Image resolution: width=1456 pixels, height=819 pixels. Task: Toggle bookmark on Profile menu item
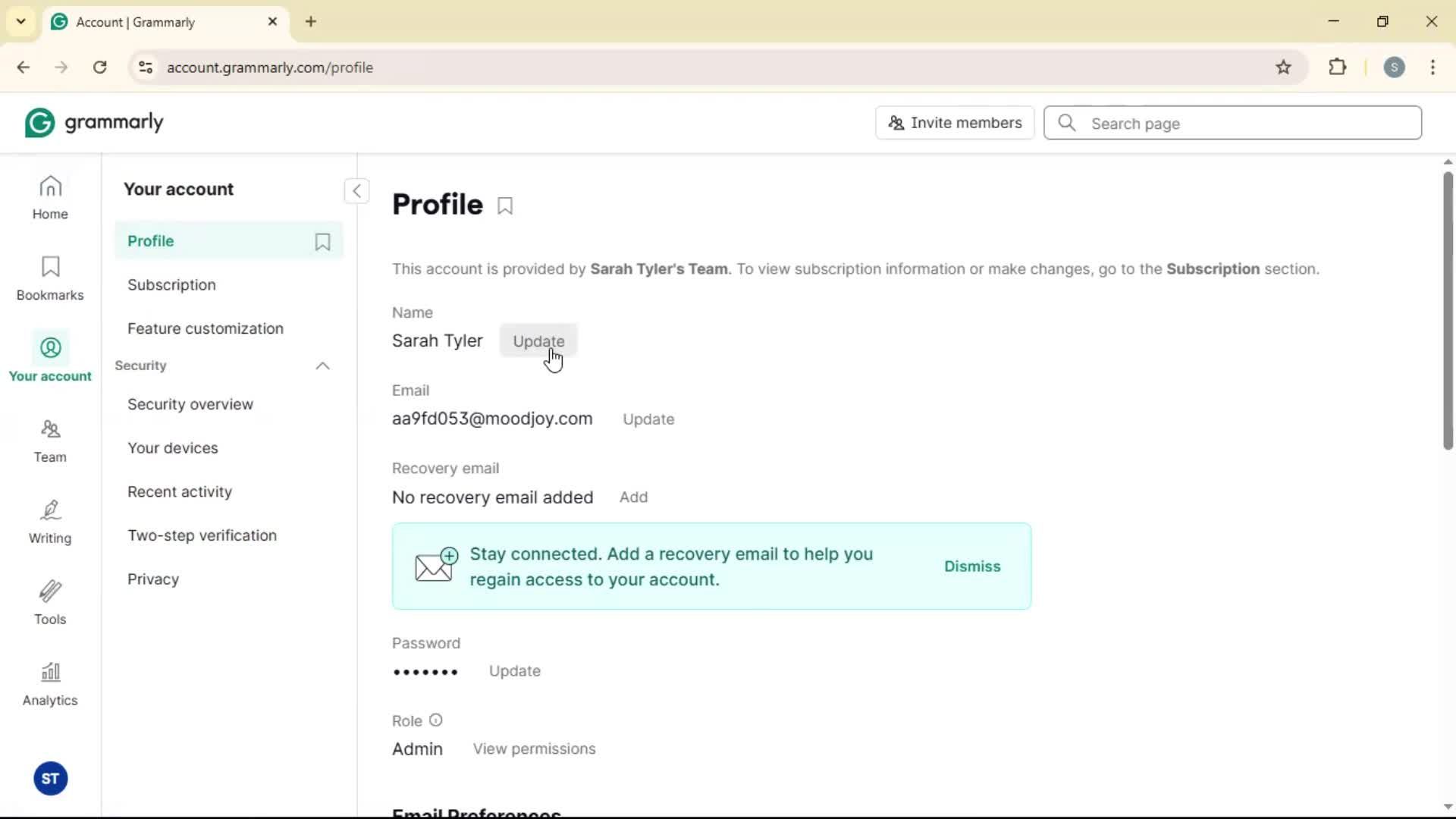(322, 242)
